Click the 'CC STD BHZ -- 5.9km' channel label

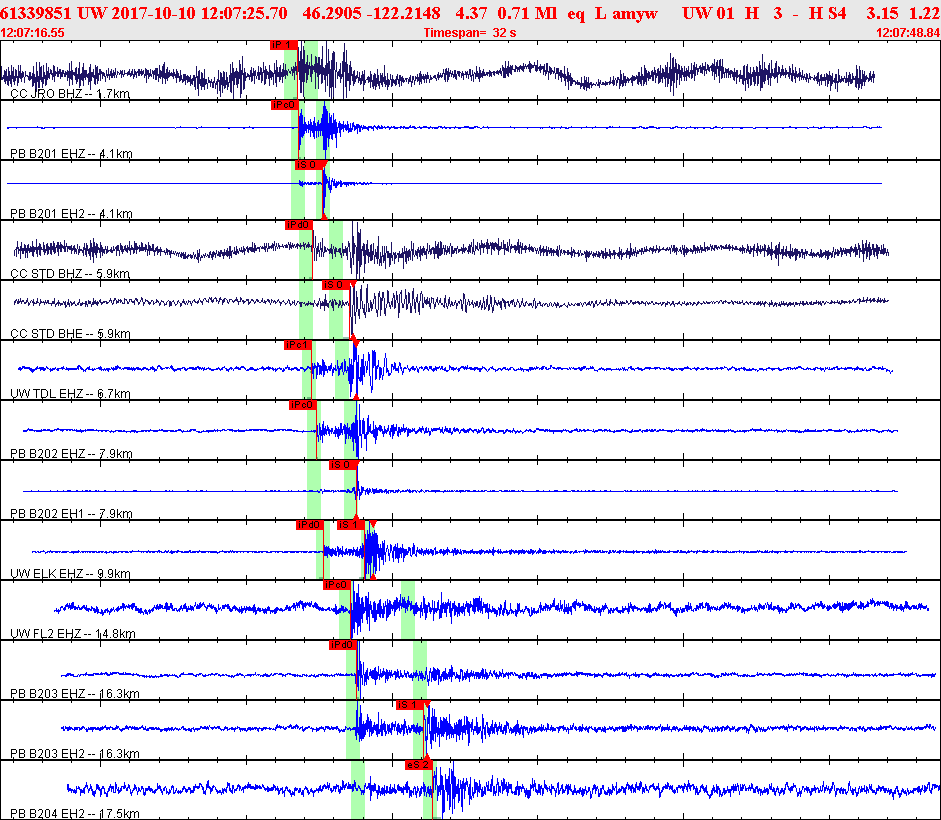(x=70, y=274)
